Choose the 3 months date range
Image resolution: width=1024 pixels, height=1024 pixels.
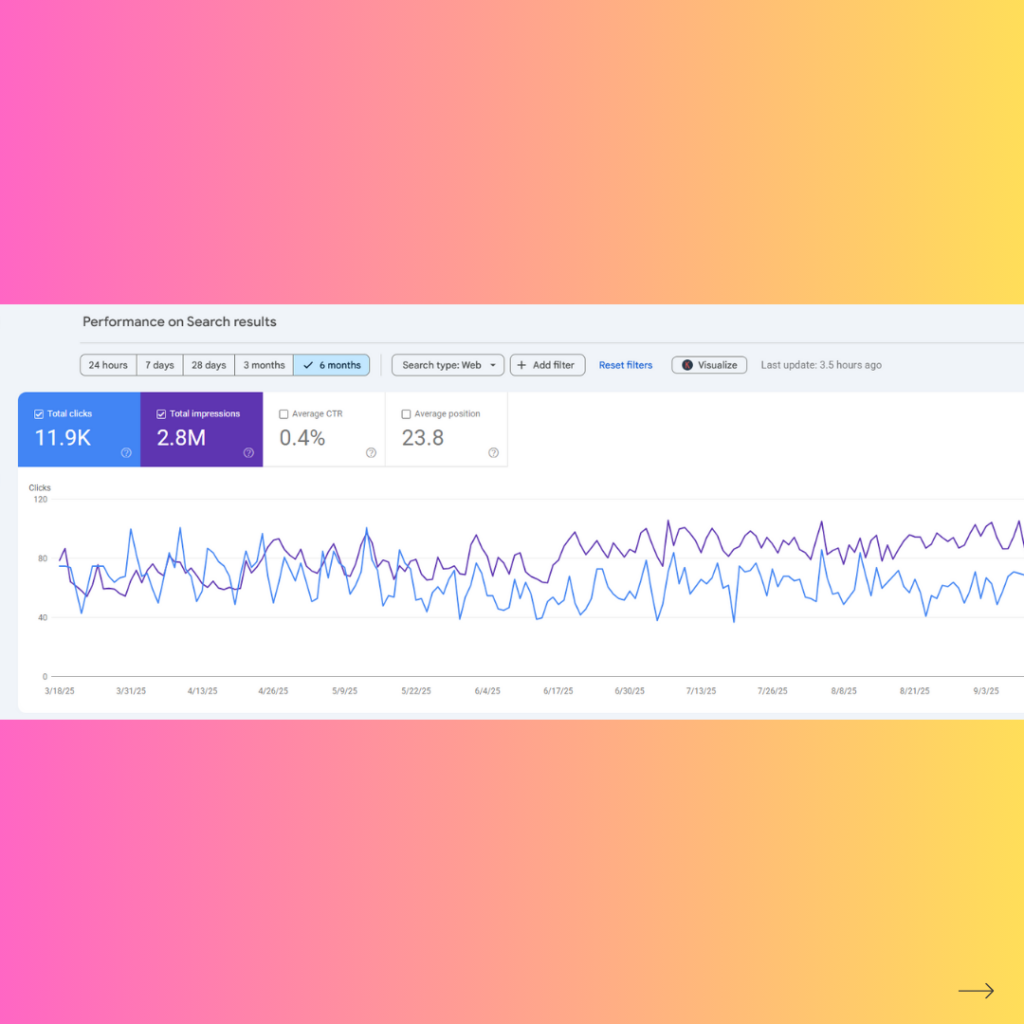tap(264, 365)
